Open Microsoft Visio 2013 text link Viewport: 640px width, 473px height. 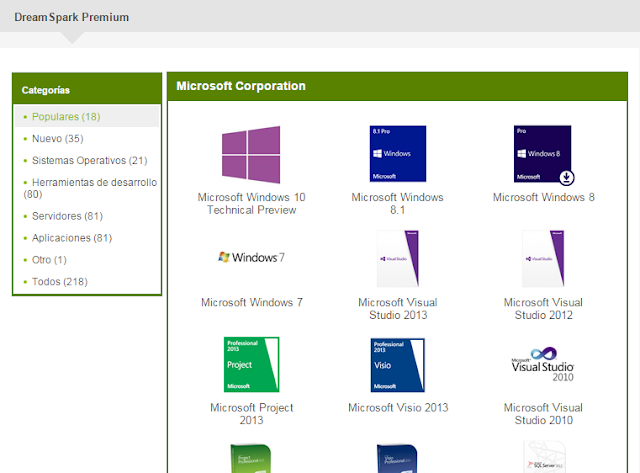[398, 408]
